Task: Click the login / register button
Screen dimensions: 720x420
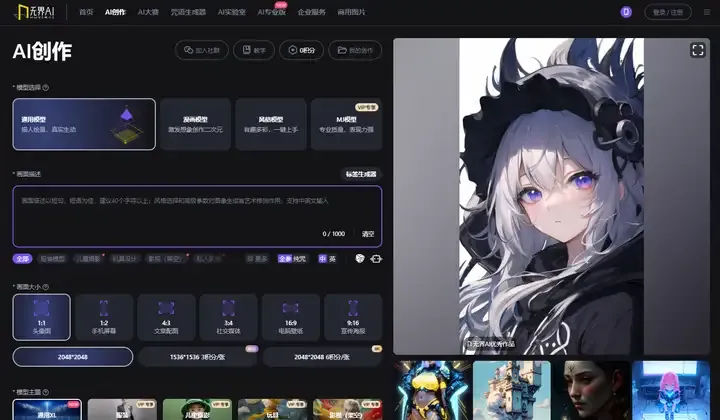Action: 668,12
